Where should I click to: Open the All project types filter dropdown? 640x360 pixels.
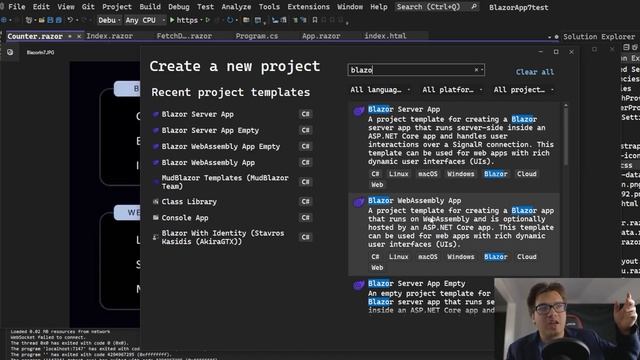[523, 90]
